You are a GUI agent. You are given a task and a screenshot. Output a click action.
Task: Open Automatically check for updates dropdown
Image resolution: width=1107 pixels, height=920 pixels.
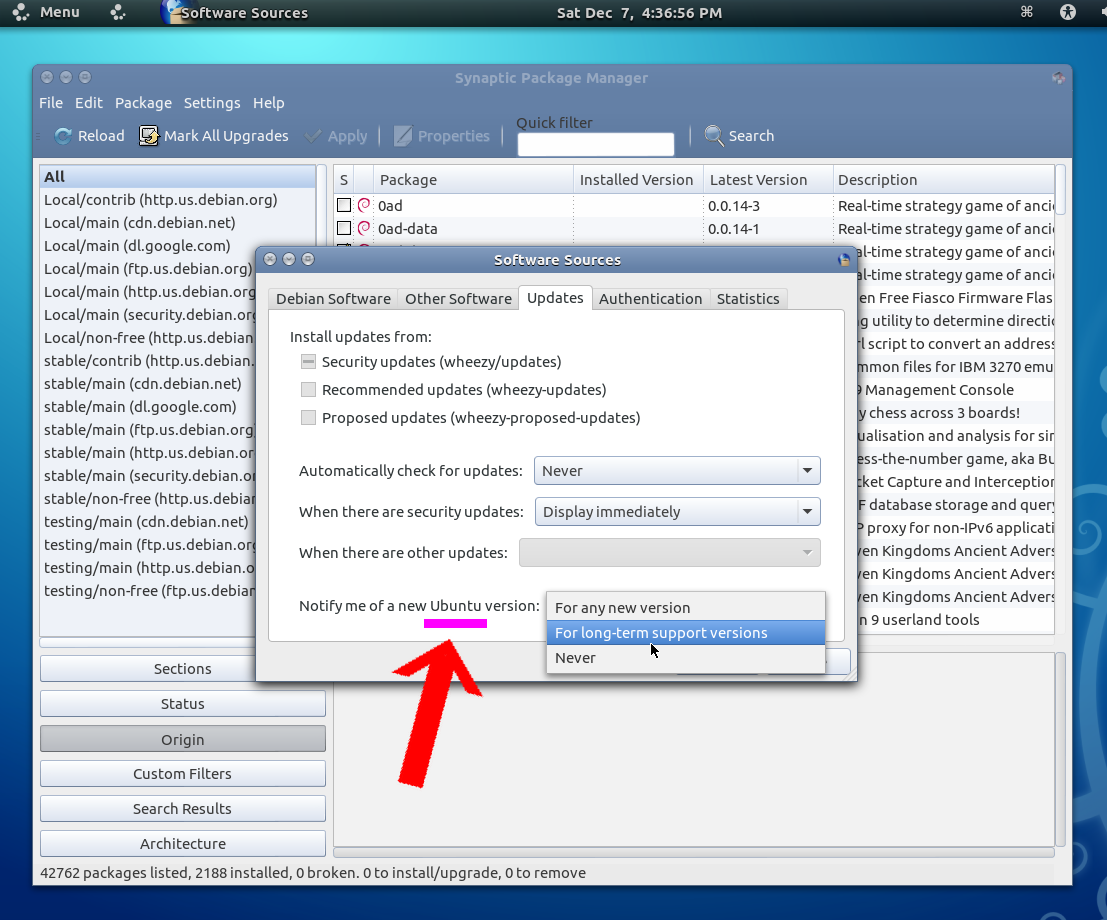(x=677, y=471)
